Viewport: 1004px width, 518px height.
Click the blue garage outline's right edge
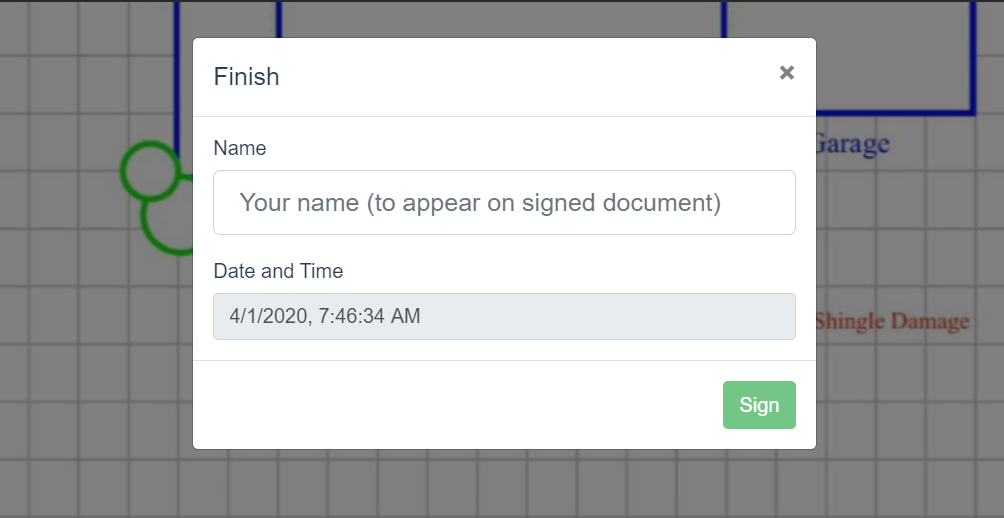[x=973, y=58]
